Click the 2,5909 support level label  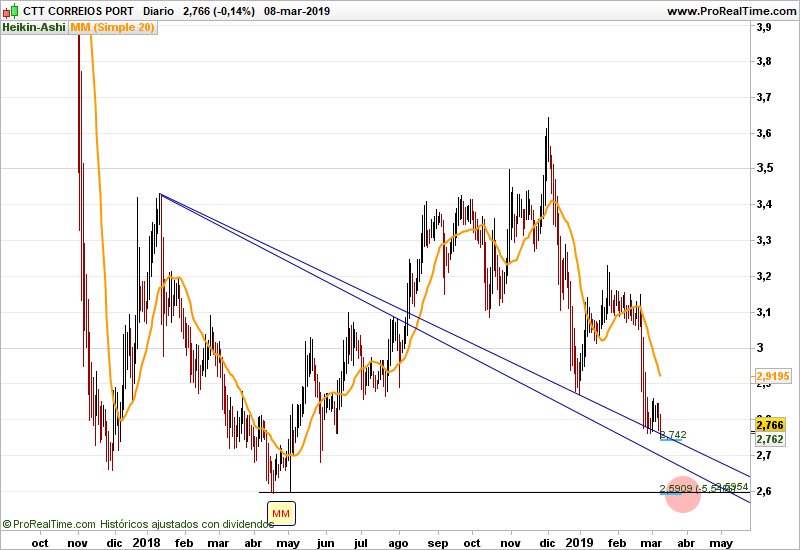[676, 488]
